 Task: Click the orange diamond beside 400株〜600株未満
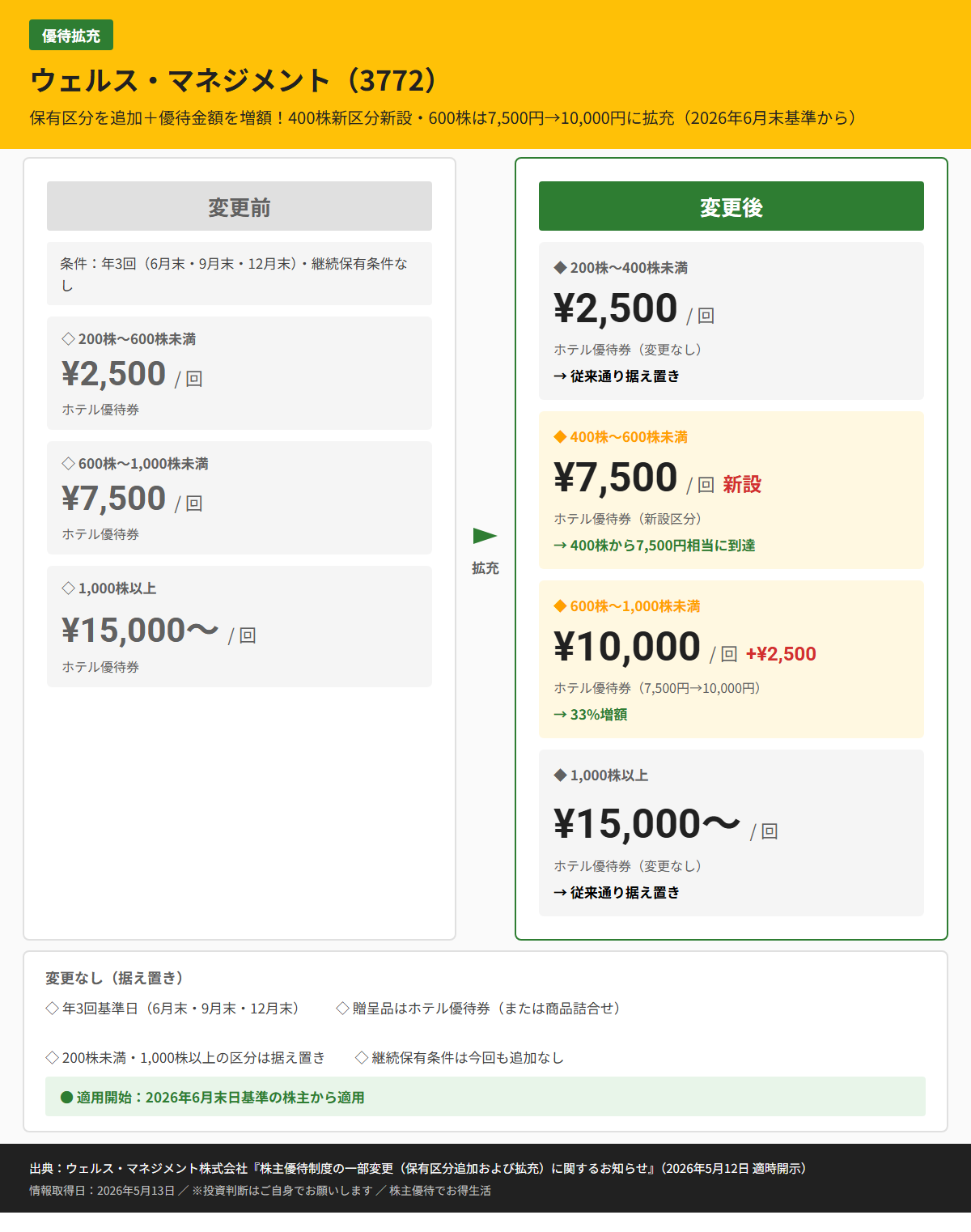pyautogui.click(x=560, y=437)
